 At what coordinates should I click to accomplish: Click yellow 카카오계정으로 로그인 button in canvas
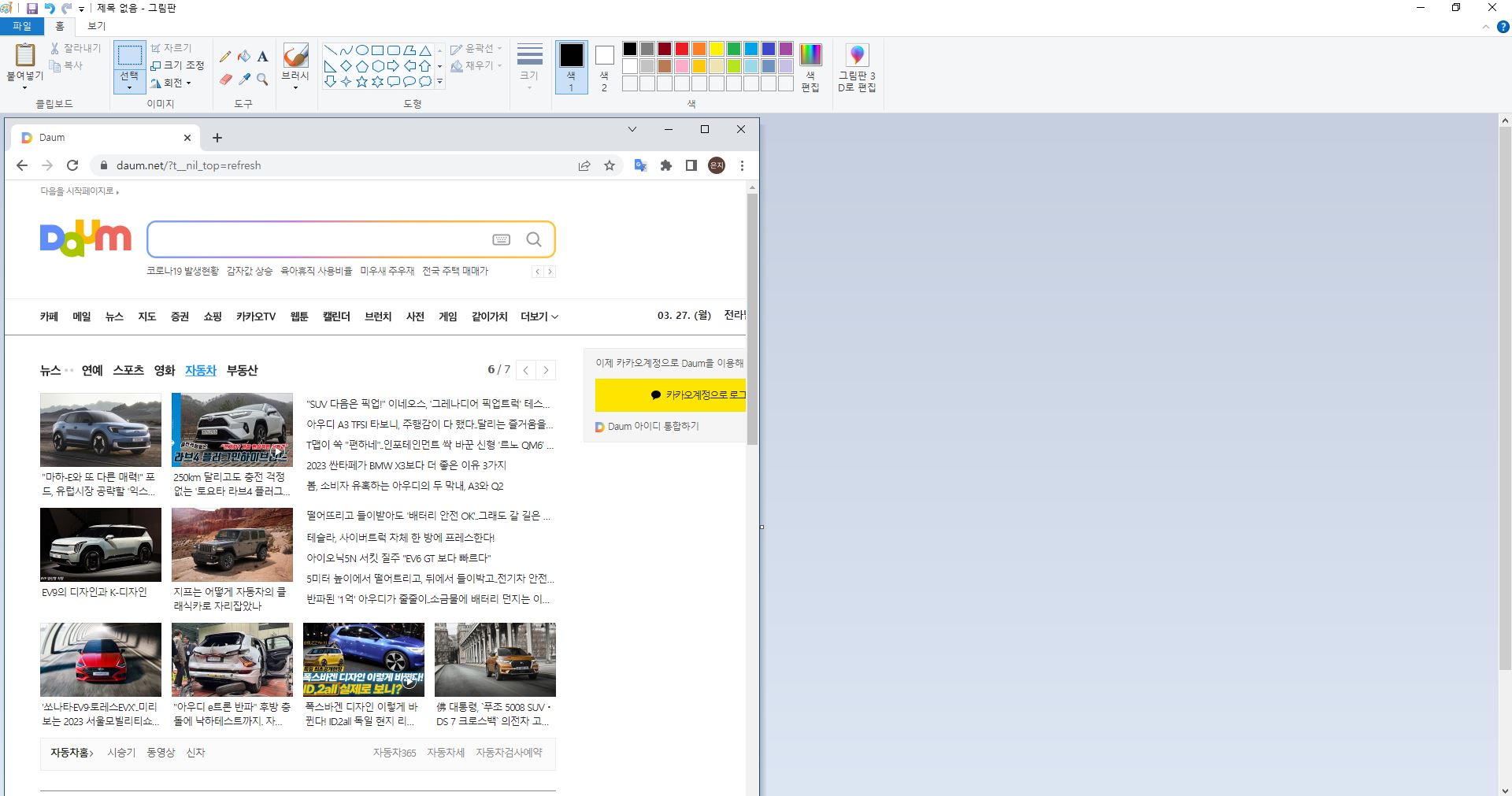670,395
